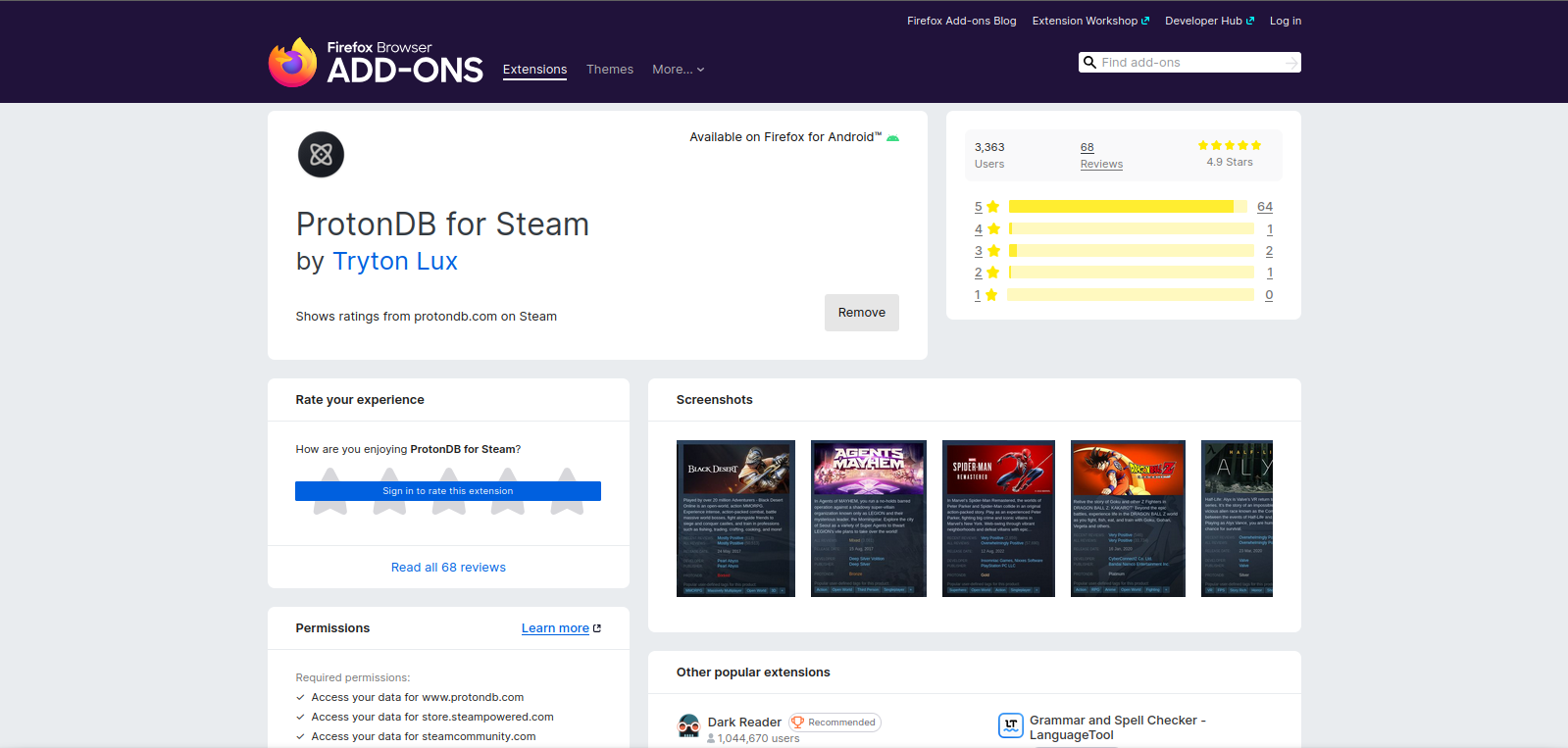Open Firefox Add-ons Blog
Image resolution: width=1568 pixels, height=748 pixels.
pyautogui.click(x=961, y=21)
